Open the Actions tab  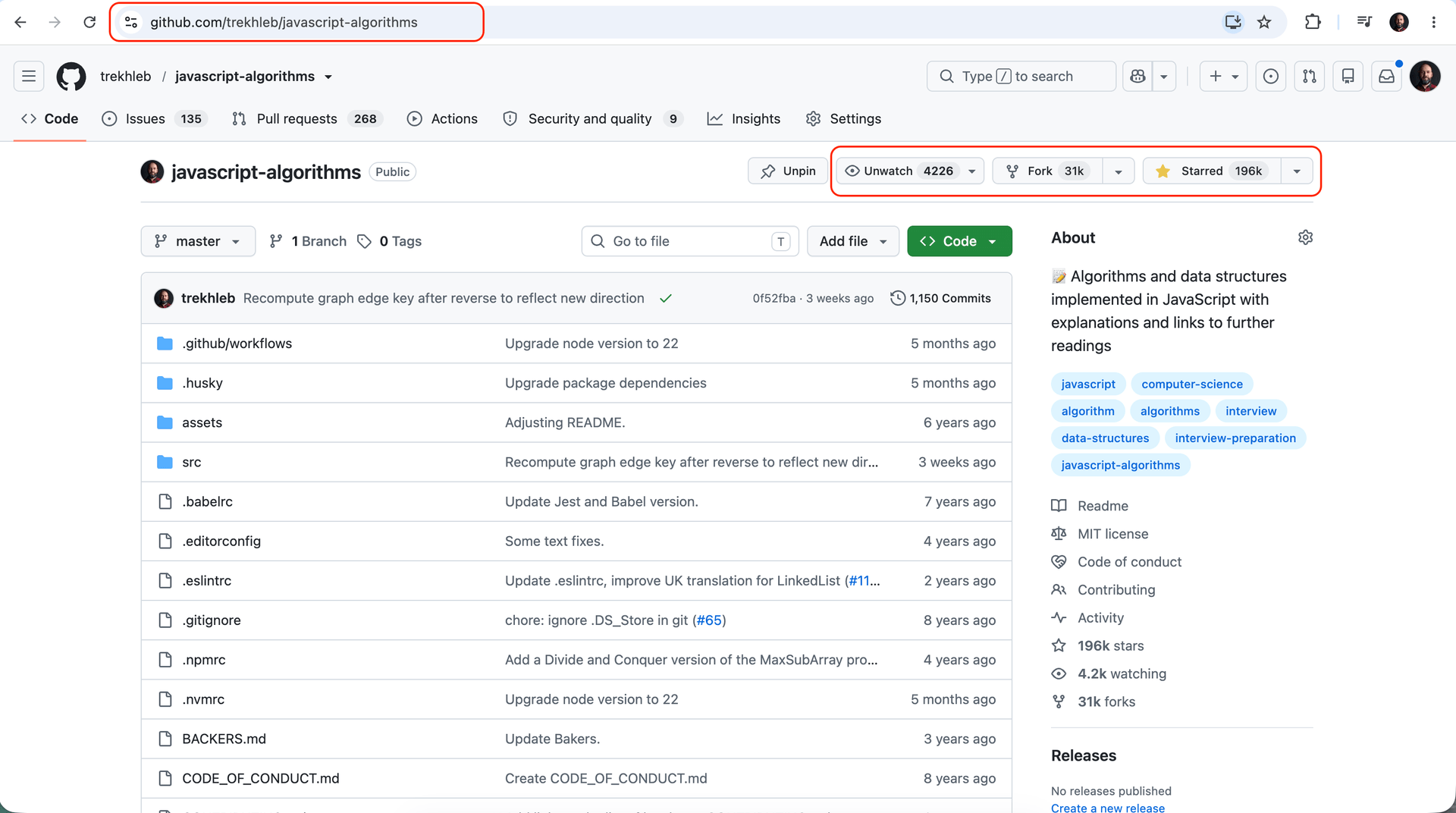(443, 119)
